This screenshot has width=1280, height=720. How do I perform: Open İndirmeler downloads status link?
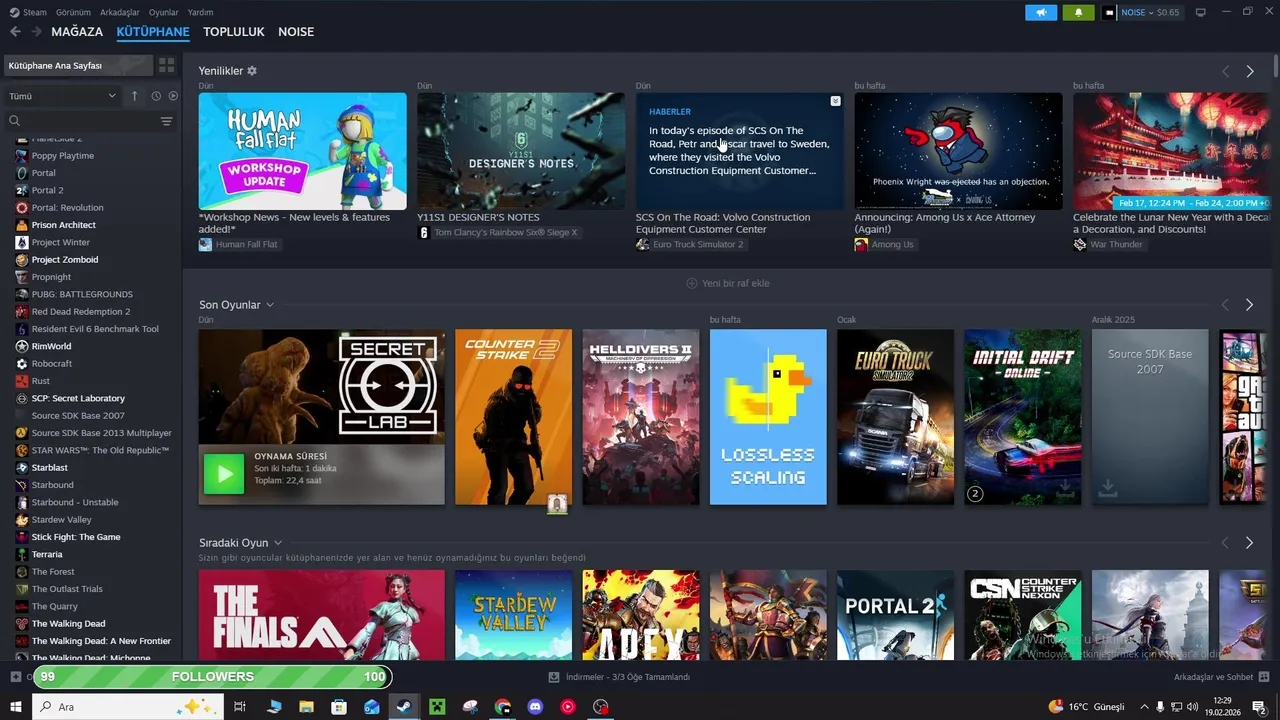(628, 677)
